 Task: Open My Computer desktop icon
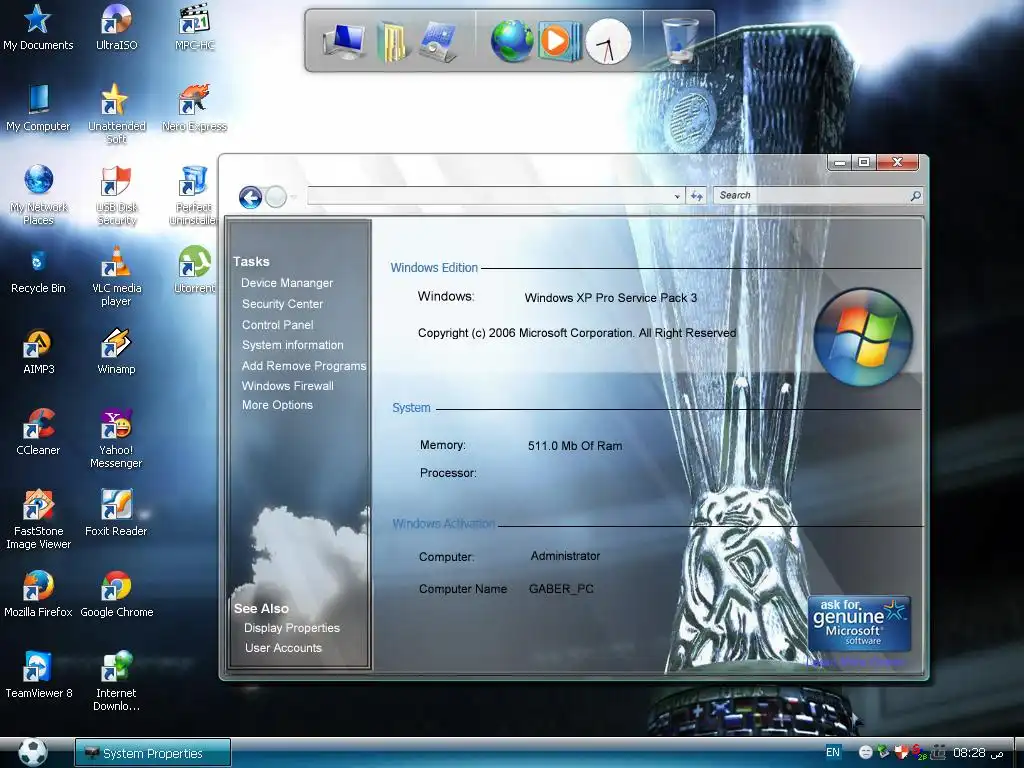pyautogui.click(x=38, y=108)
